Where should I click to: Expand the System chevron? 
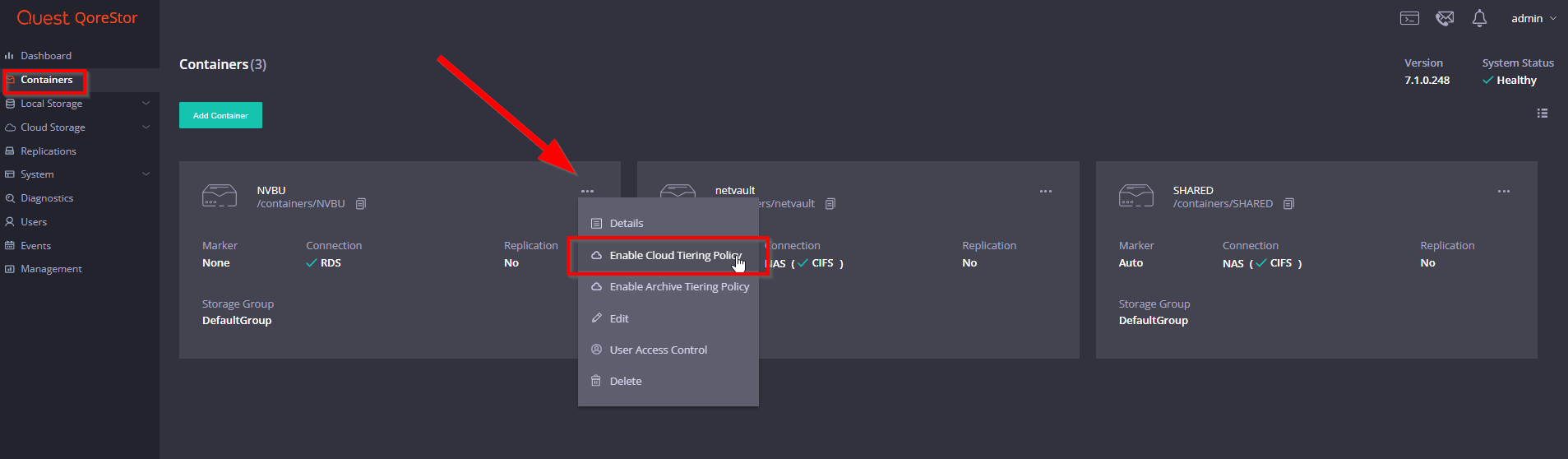click(146, 174)
